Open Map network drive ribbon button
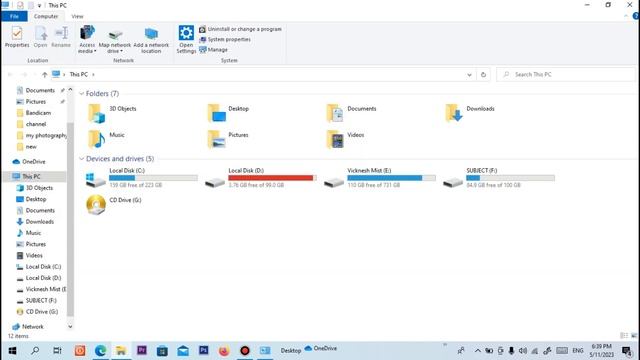 (x=115, y=41)
